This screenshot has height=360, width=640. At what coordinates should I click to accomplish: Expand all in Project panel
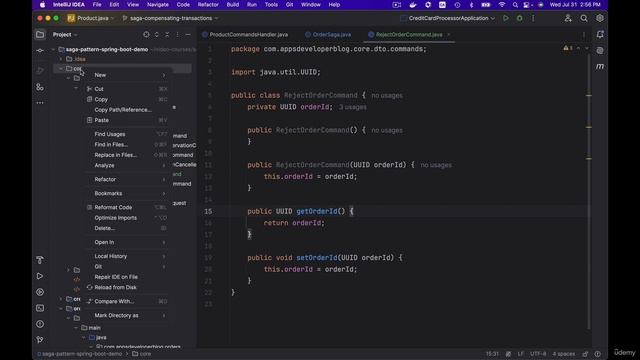(157, 35)
